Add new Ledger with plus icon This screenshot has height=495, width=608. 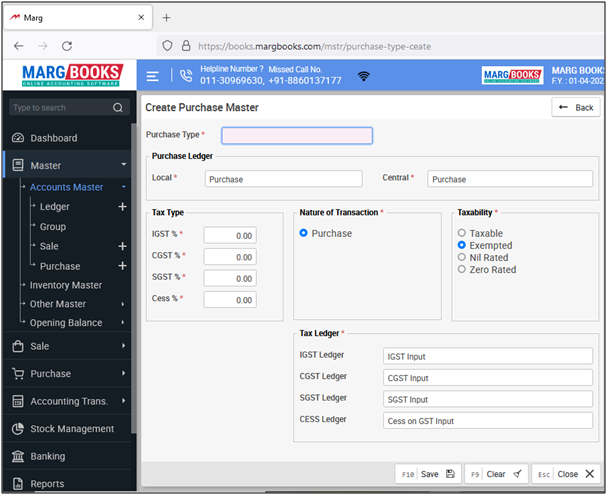122,207
